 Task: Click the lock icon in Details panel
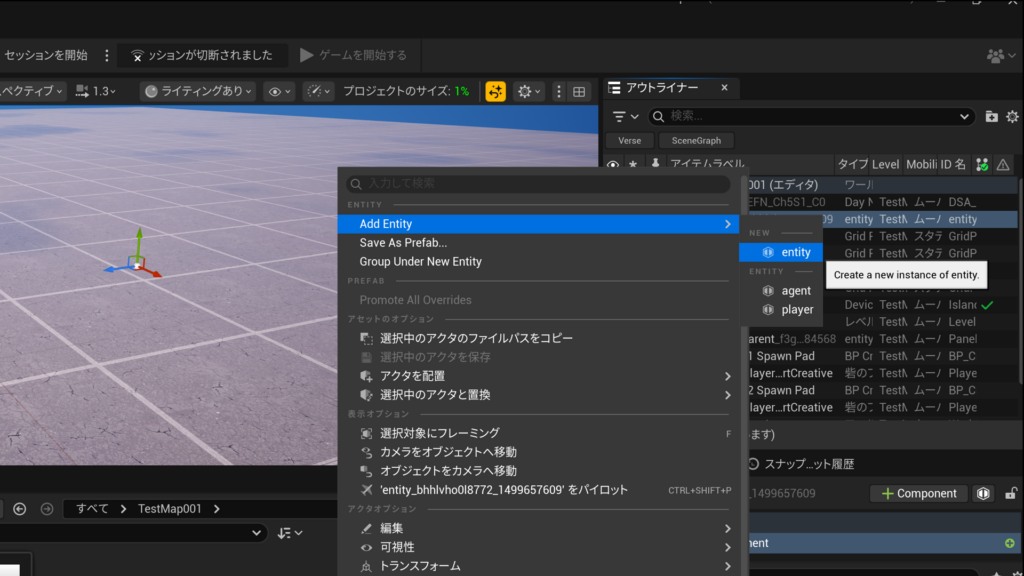(1011, 493)
